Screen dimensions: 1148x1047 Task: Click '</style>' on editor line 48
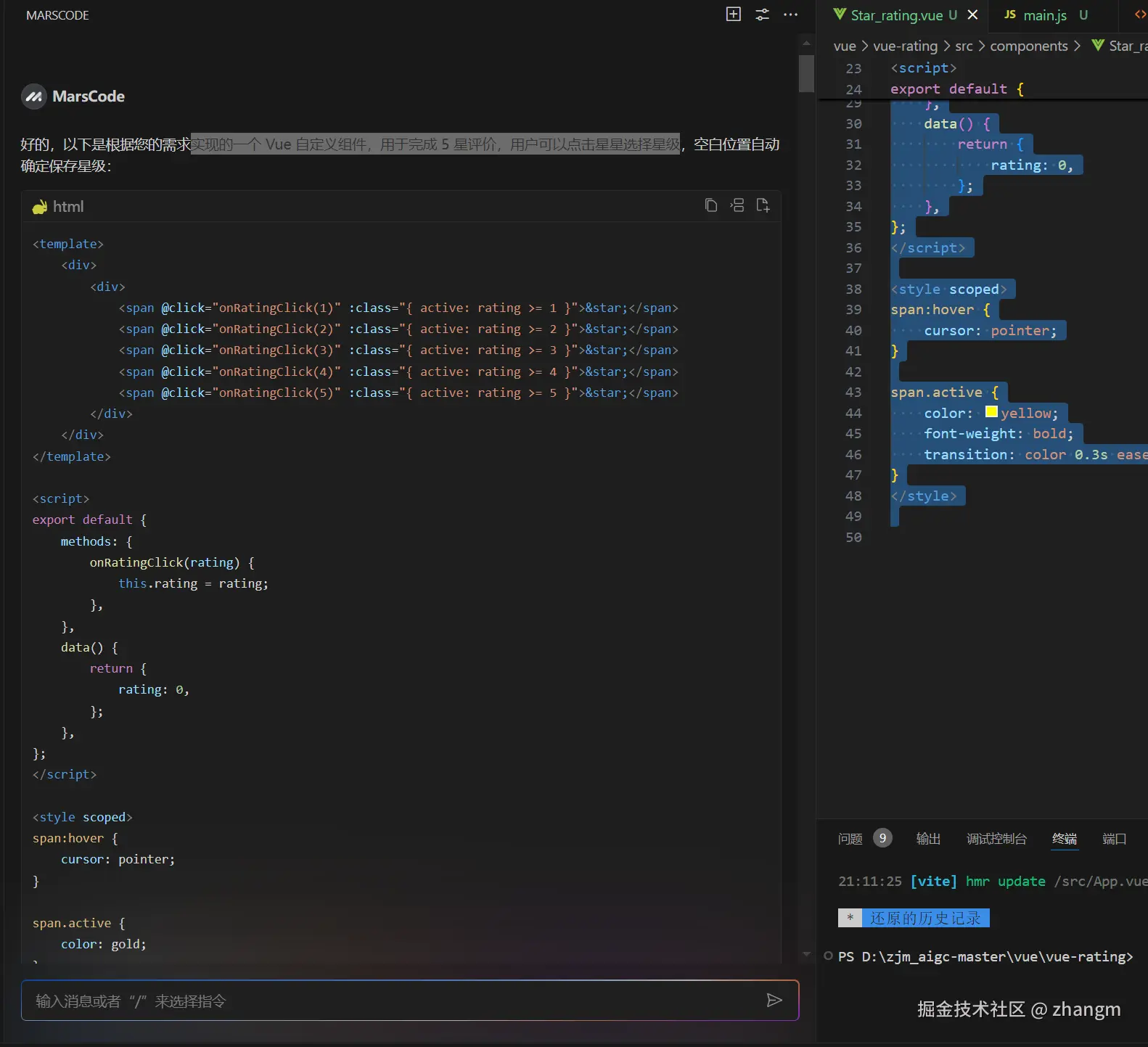(x=924, y=496)
